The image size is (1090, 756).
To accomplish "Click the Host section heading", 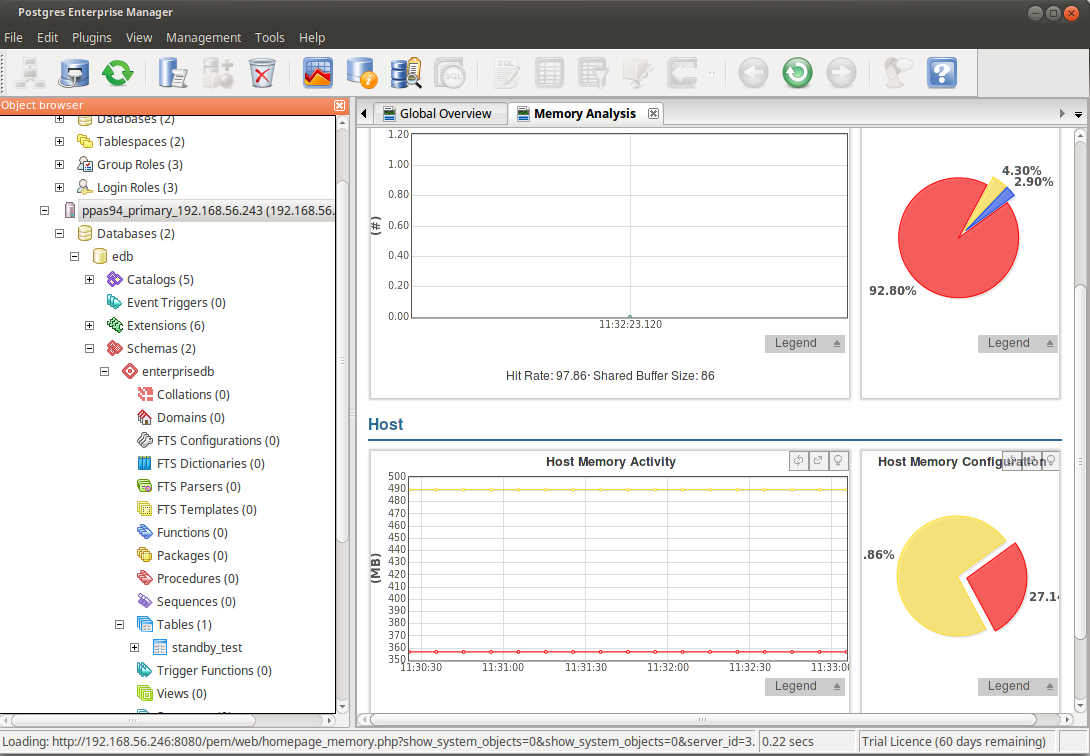I will point(386,425).
